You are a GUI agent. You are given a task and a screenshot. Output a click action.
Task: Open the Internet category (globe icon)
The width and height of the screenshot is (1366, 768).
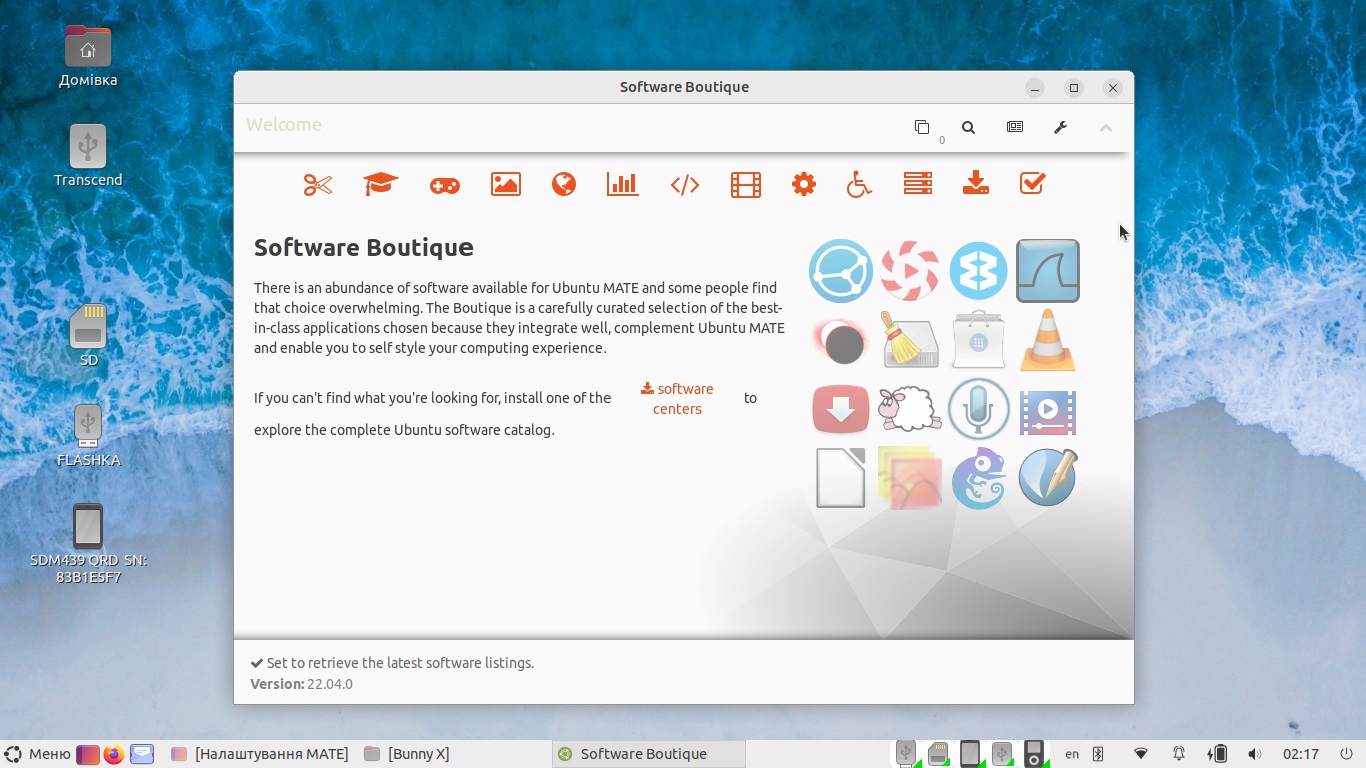tap(564, 184)
